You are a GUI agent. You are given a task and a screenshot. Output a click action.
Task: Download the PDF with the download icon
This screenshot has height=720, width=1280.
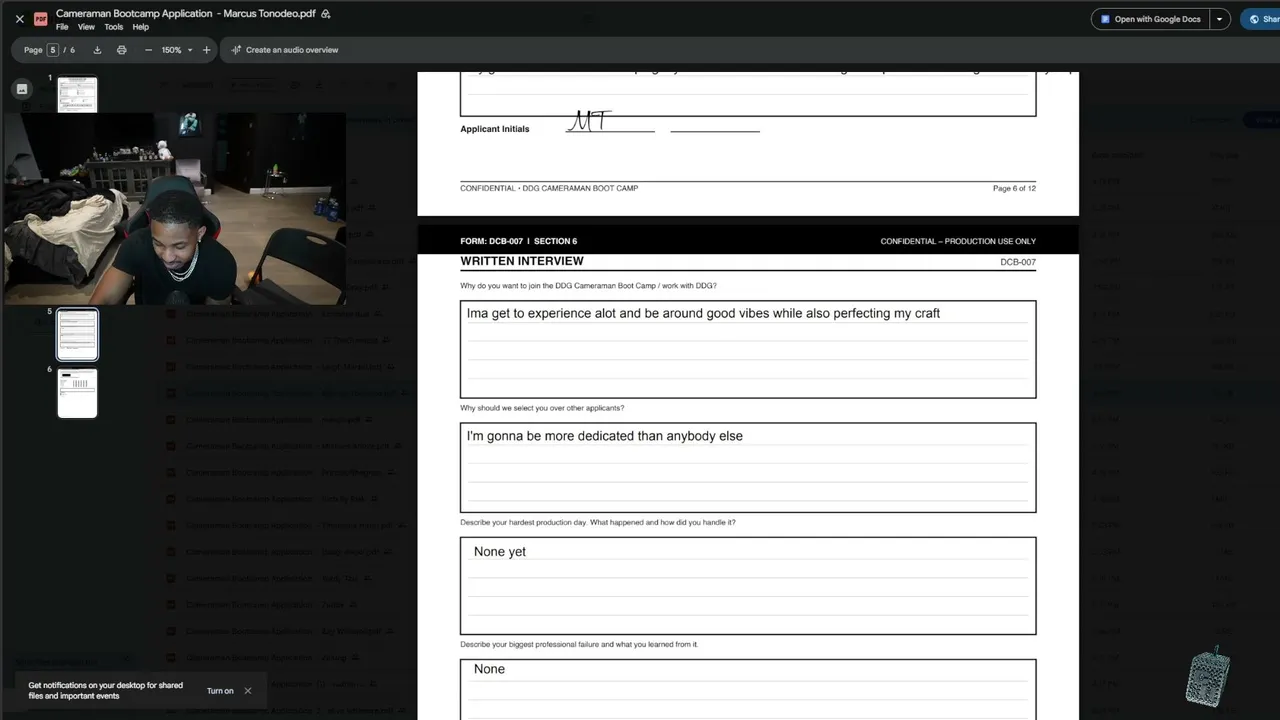(97, 50)
